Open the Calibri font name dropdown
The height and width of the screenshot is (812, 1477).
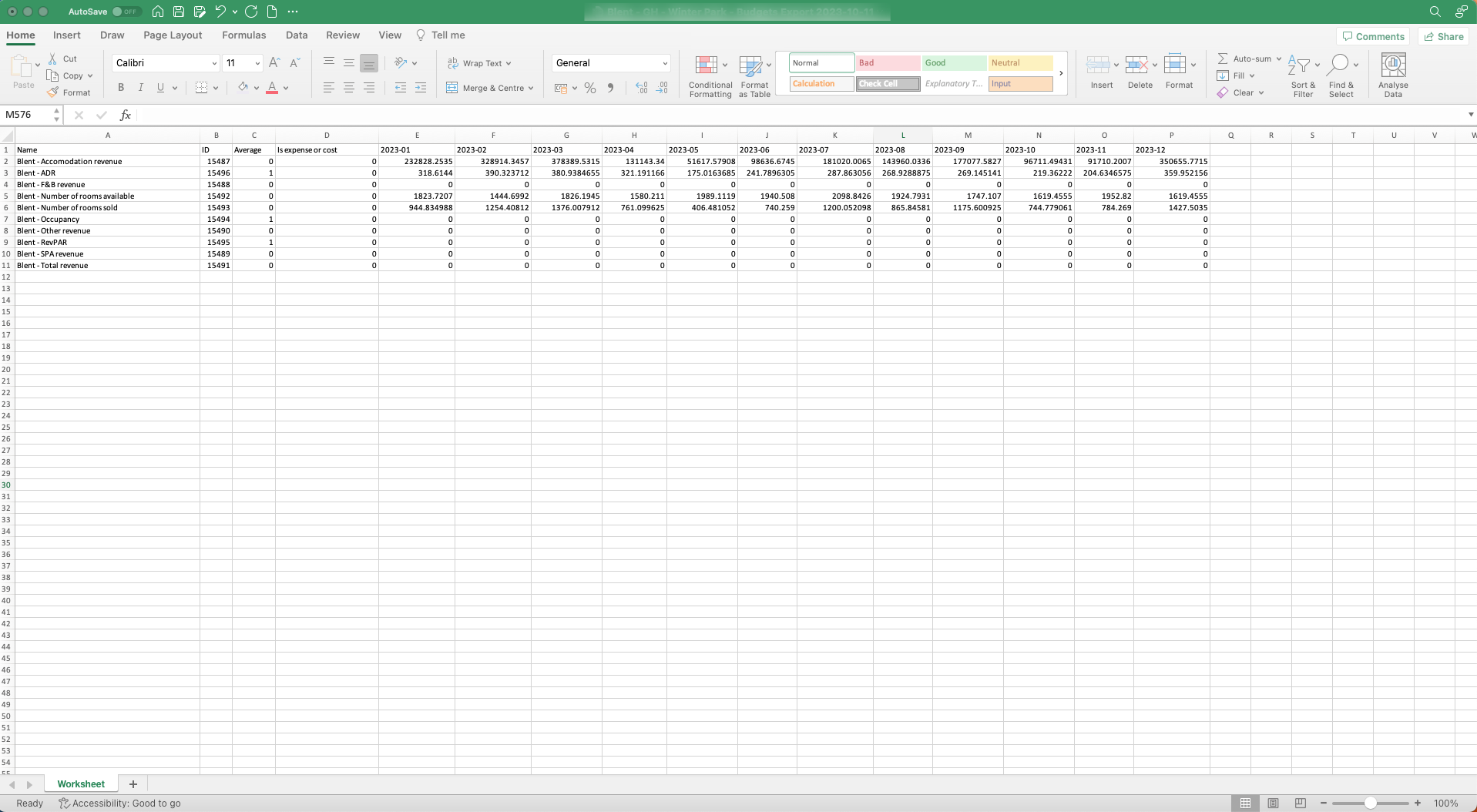pyautogui.click(x=214, y=63)
